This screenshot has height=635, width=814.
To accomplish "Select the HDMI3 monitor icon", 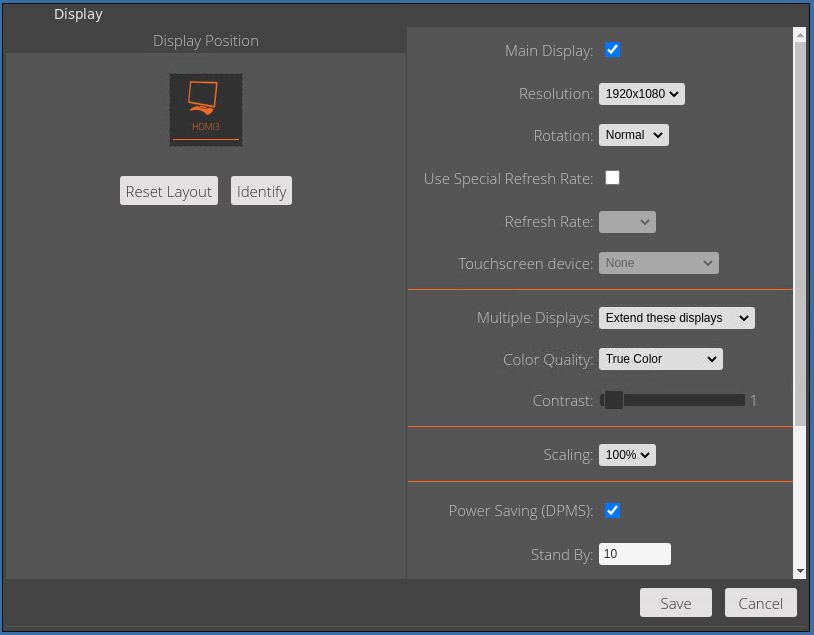I will tap(206, 110).
